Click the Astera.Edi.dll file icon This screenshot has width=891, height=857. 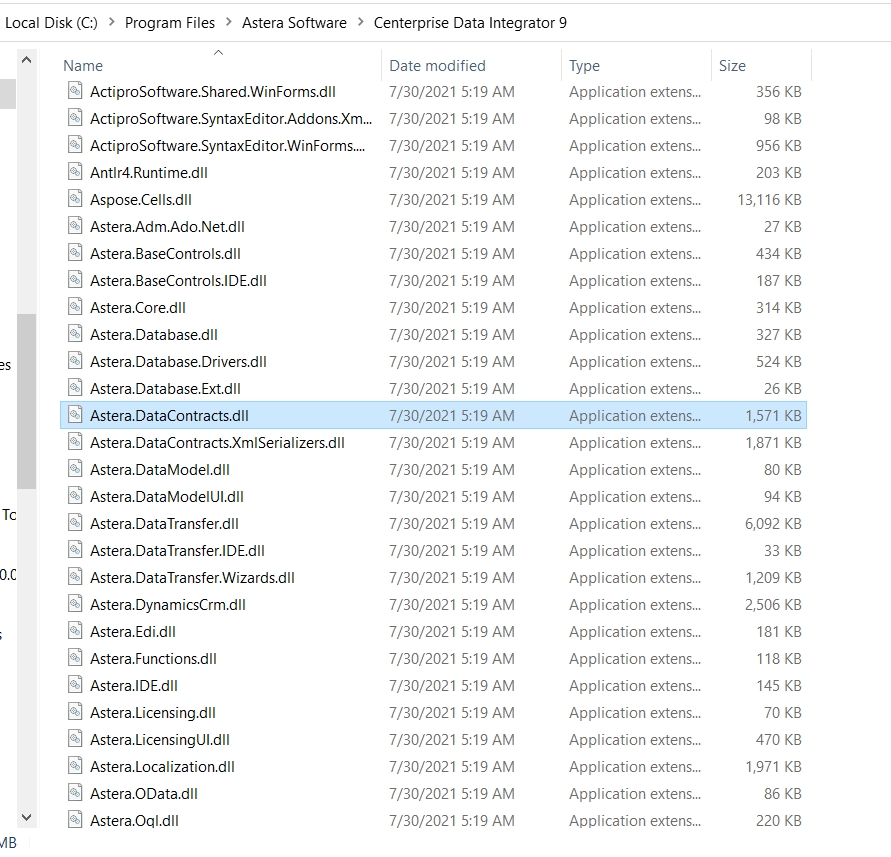[x=75, y=631]
